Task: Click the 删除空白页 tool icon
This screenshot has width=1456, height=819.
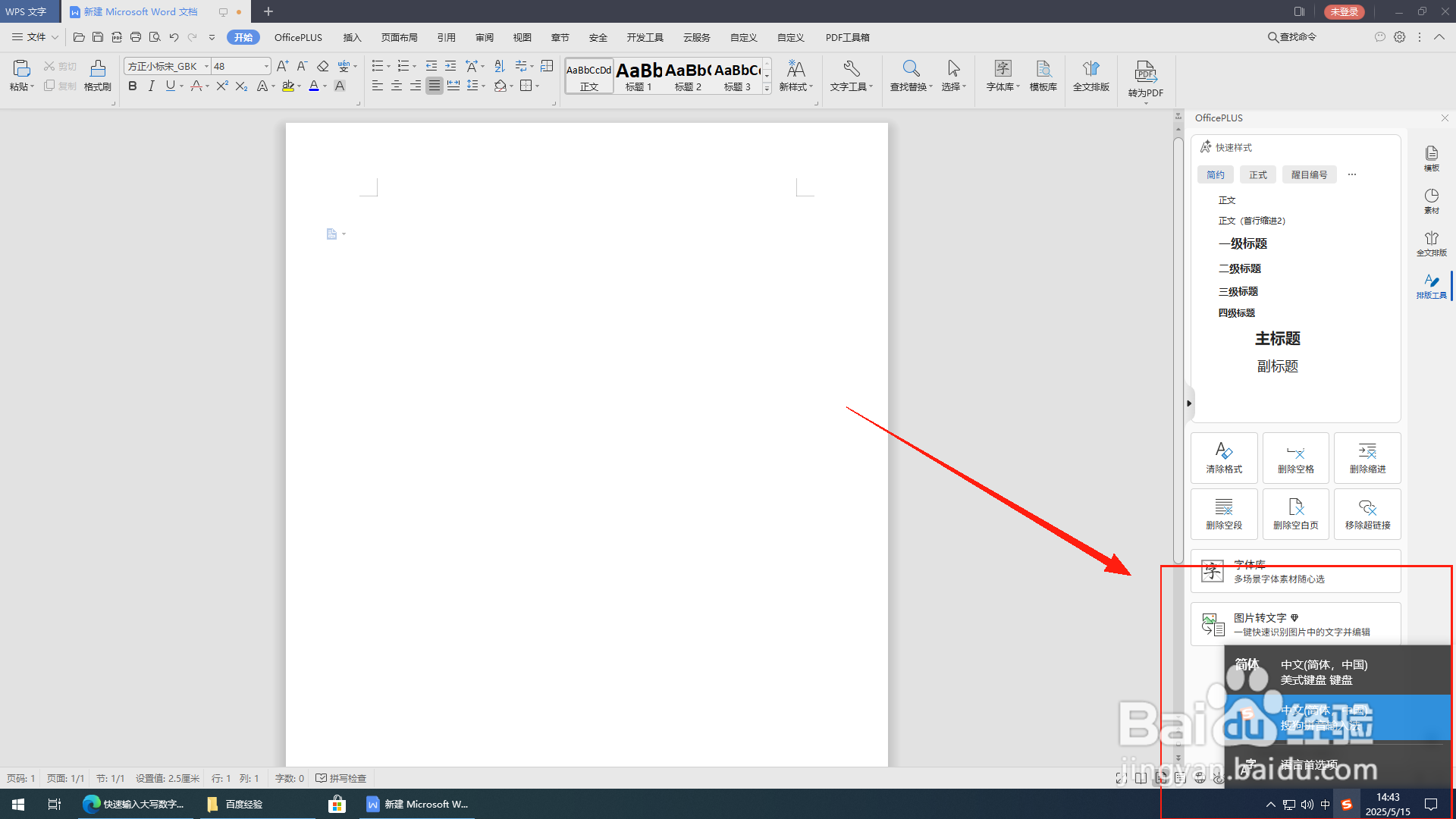Action: pos(1295,513)
